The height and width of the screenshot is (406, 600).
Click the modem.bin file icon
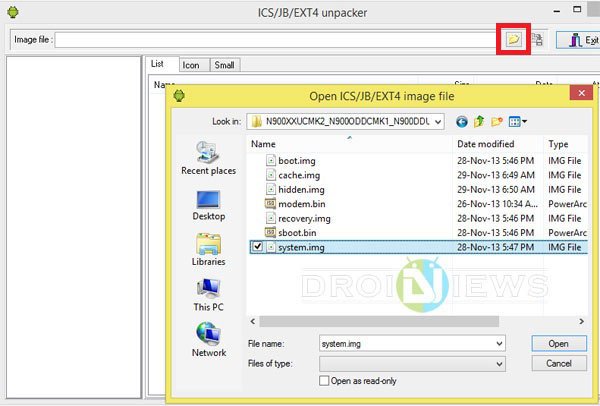tap(270, 203)
